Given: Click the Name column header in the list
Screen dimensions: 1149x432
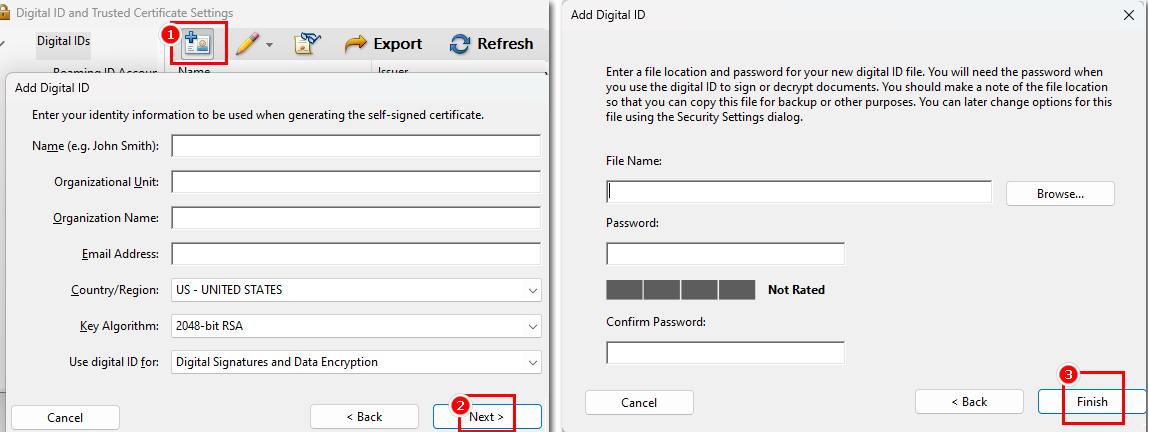Looking at the screenshot, I should pyautogui.click(x=193, y=72).
